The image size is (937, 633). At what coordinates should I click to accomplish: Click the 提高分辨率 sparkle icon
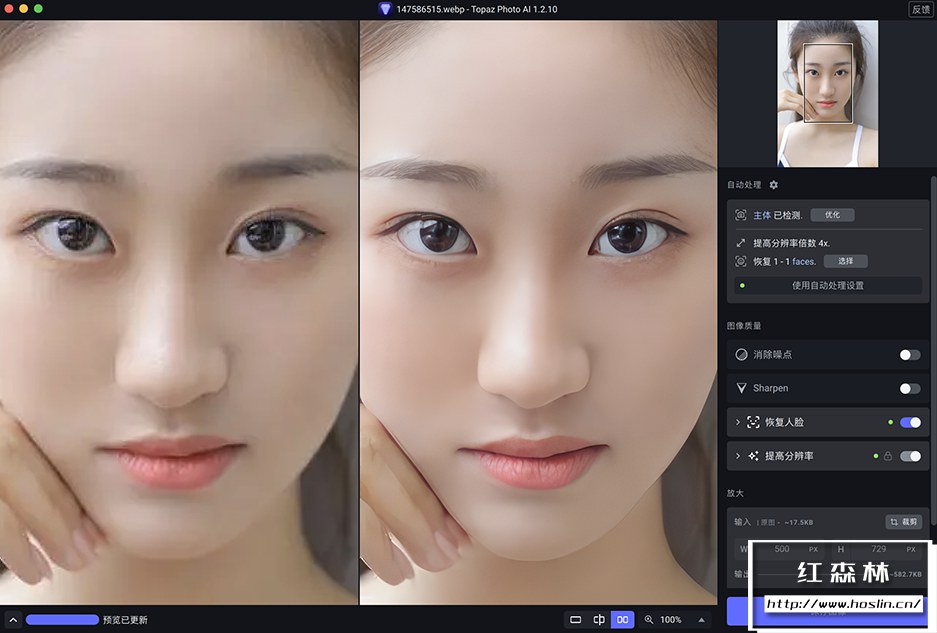point(753,456)
